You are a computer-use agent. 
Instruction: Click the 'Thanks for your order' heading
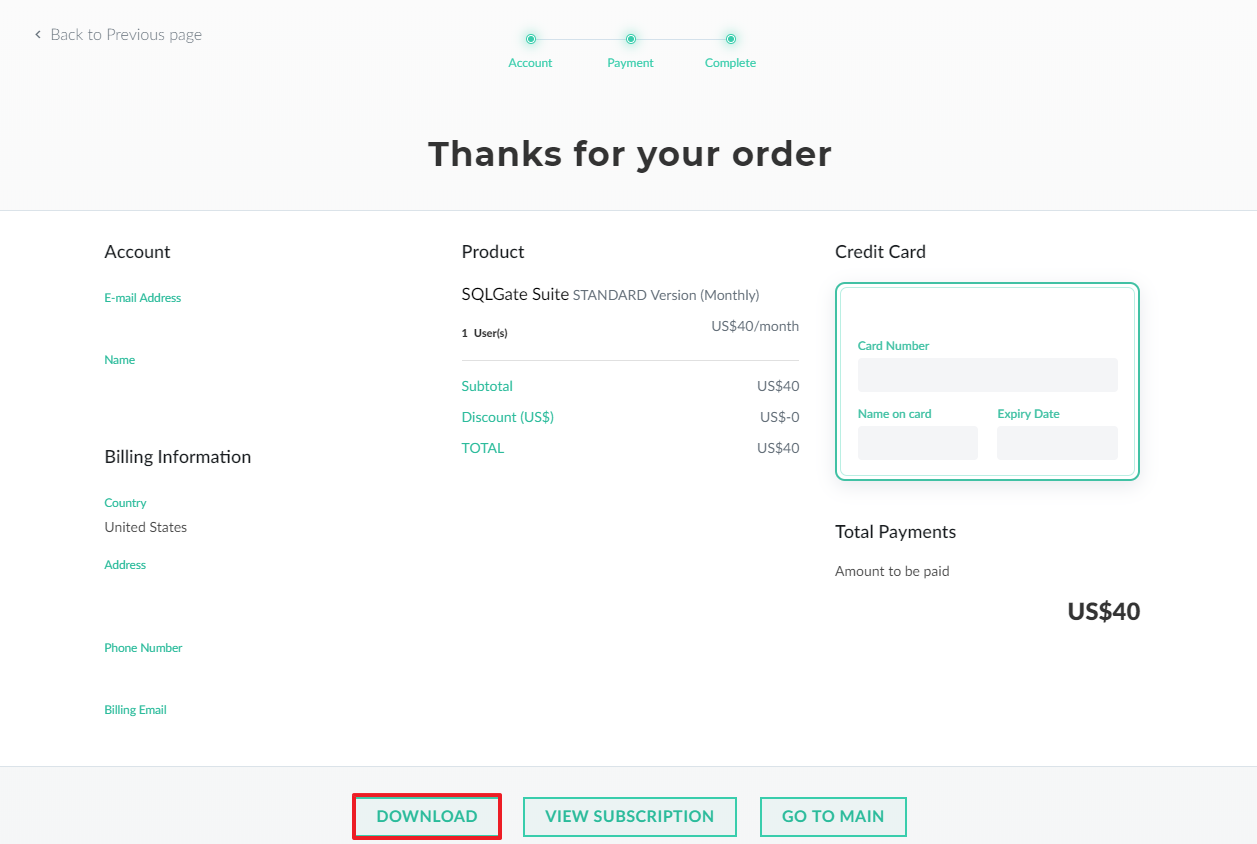(x=630, y=154)
